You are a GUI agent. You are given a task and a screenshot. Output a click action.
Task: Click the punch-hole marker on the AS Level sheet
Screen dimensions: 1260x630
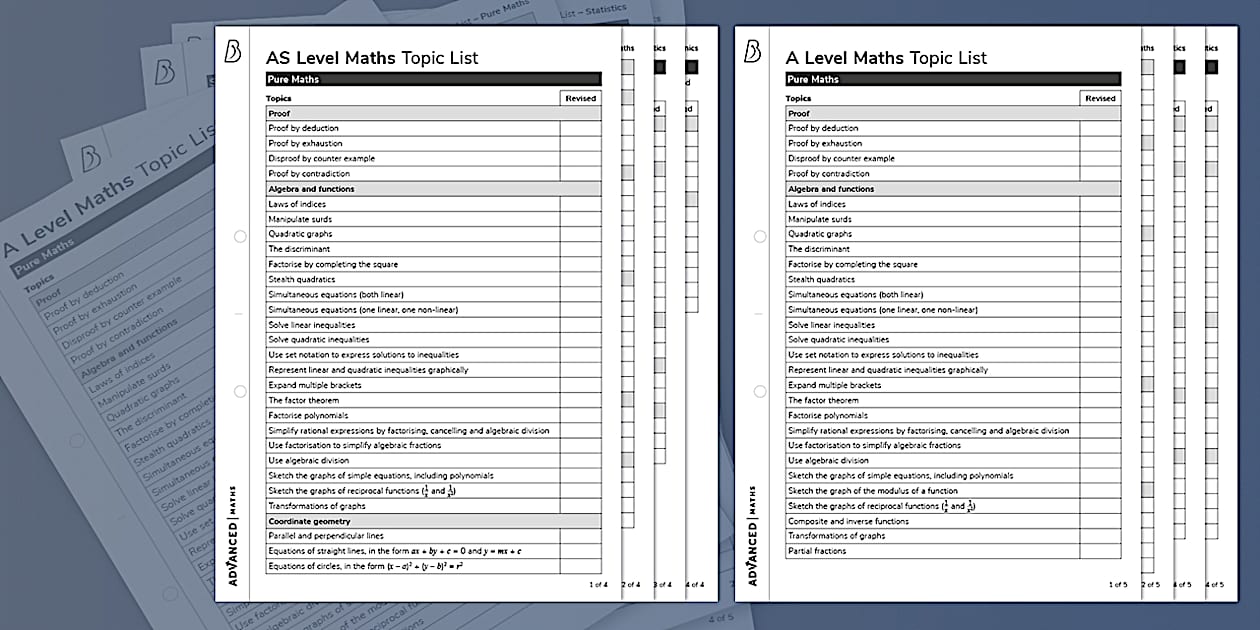coord(240,236)
